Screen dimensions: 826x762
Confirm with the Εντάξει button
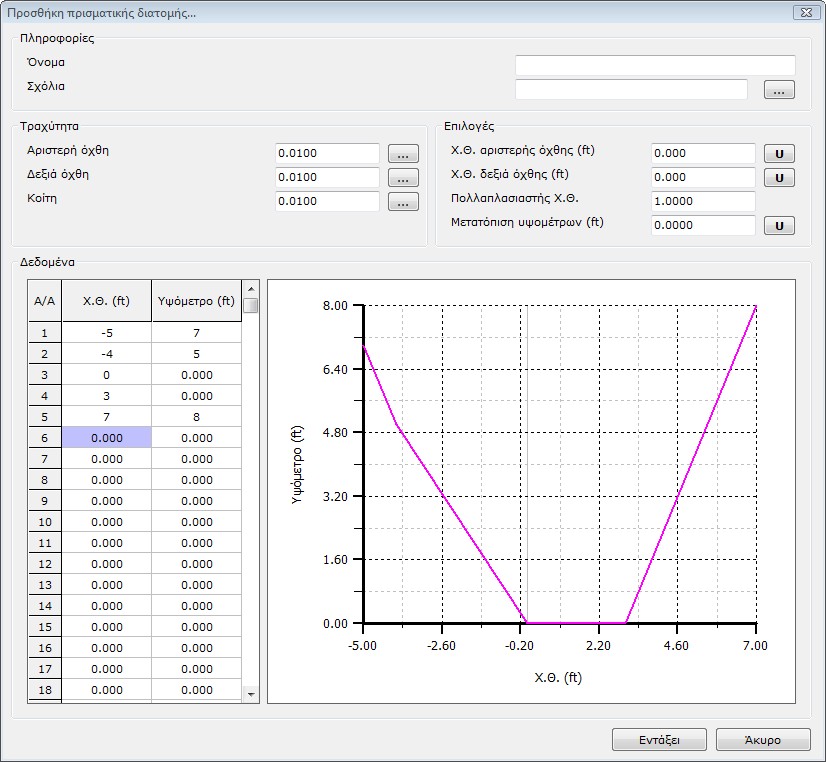(x=659, y=740)
